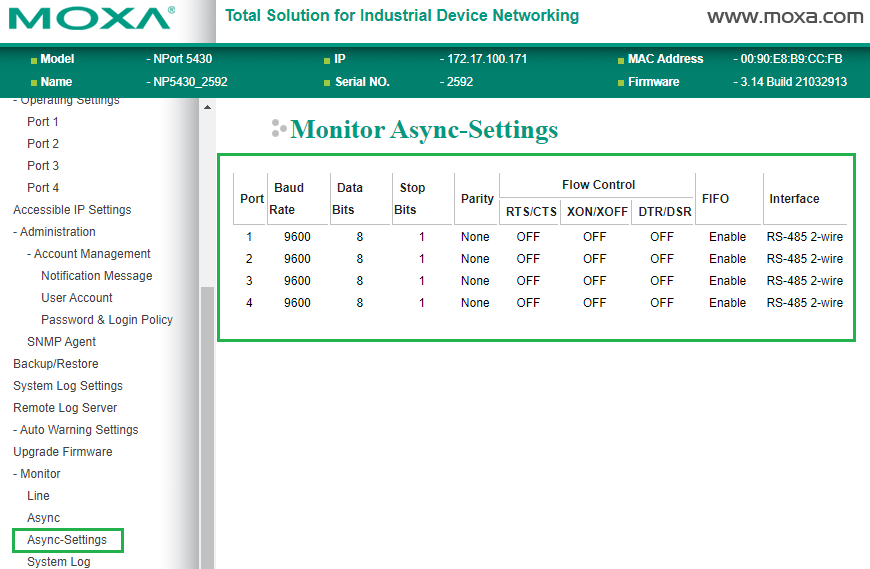This screenshot has height=569, width=870.
Task: Select Async-Settings under Monitor
Action: pos(67,540)
